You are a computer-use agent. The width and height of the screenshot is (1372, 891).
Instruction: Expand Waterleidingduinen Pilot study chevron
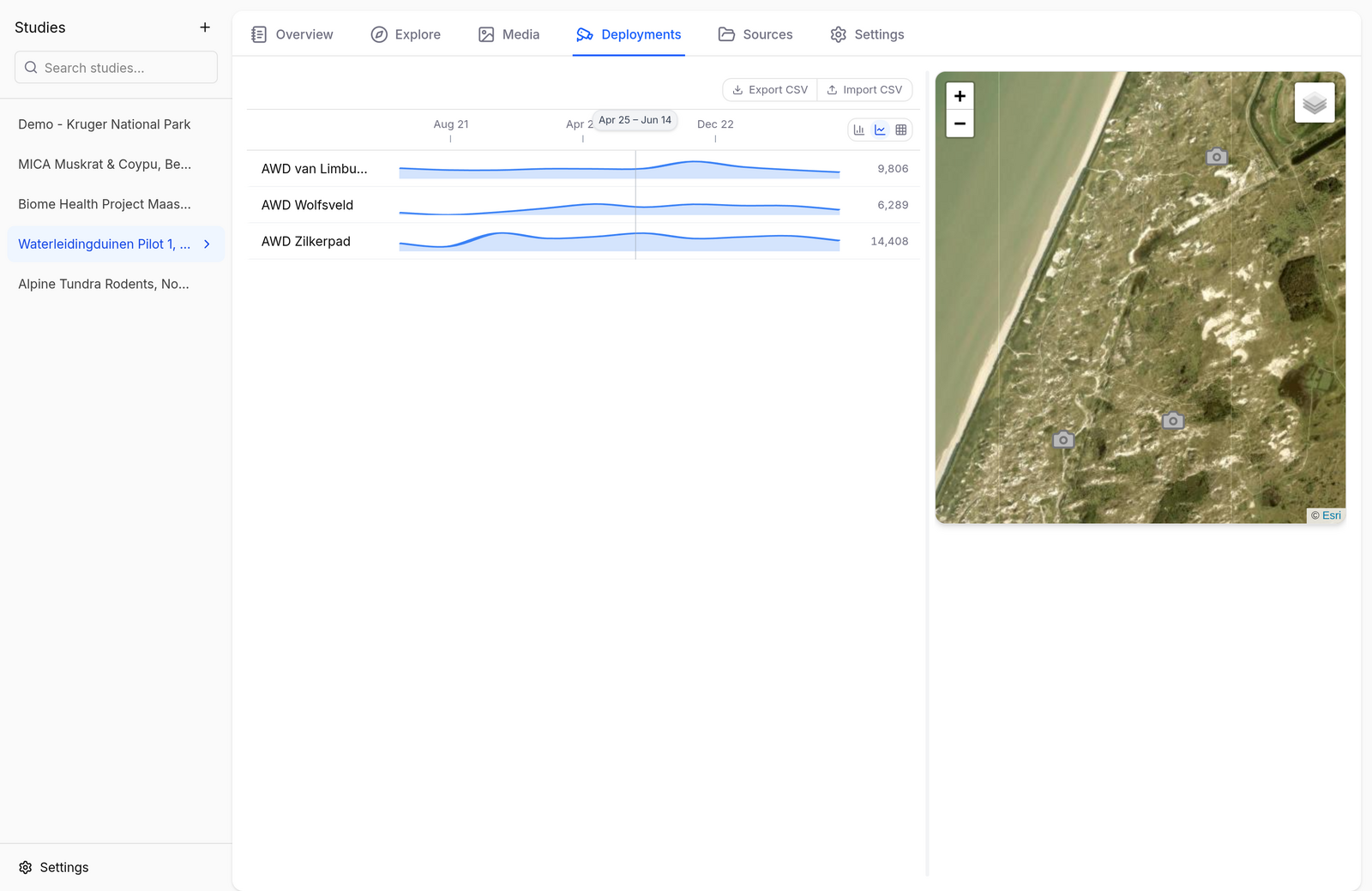pyautogui.click(x=207, y=244)
